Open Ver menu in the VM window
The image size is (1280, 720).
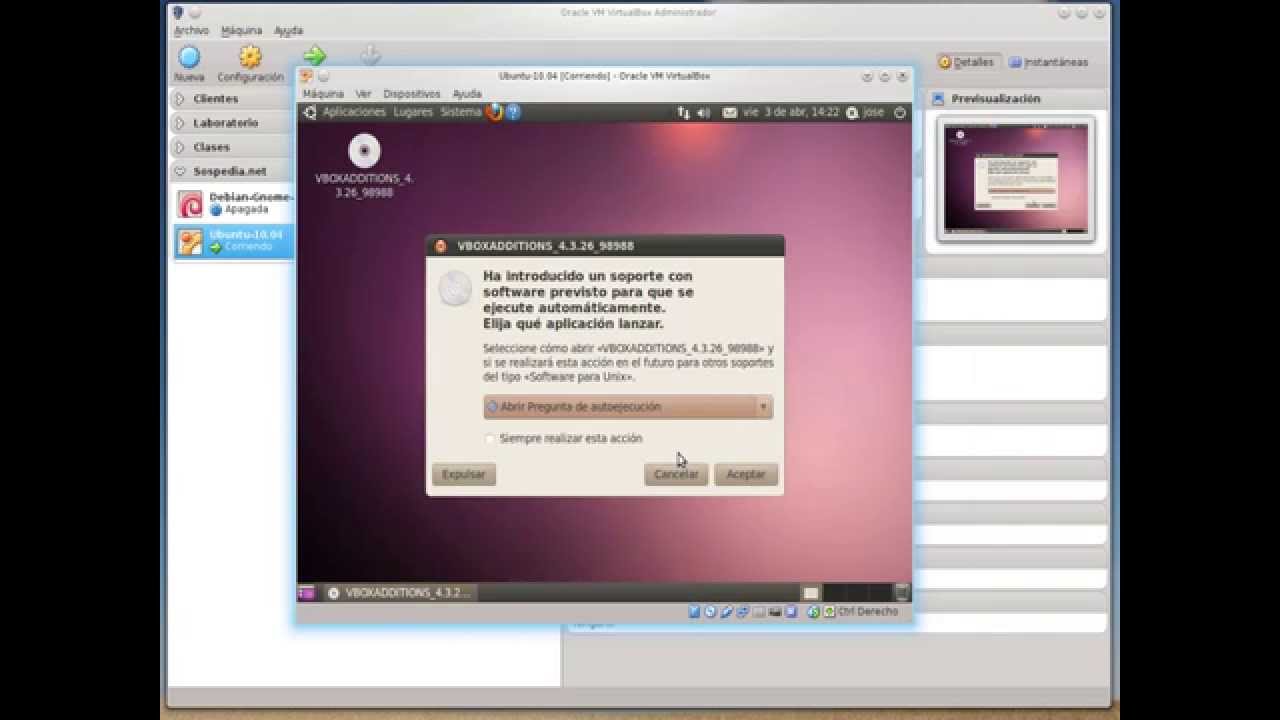coord(363,94)
